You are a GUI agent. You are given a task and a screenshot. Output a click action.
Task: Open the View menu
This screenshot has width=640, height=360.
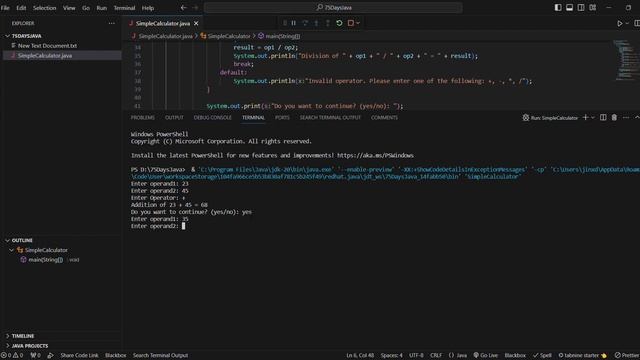(69, 8)
